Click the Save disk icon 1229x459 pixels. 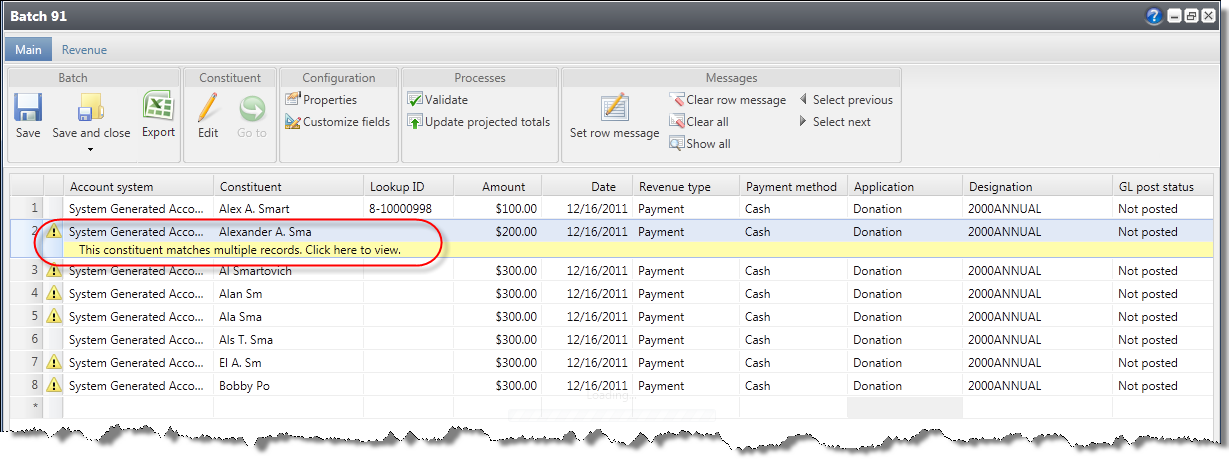[x=28, y=108]
